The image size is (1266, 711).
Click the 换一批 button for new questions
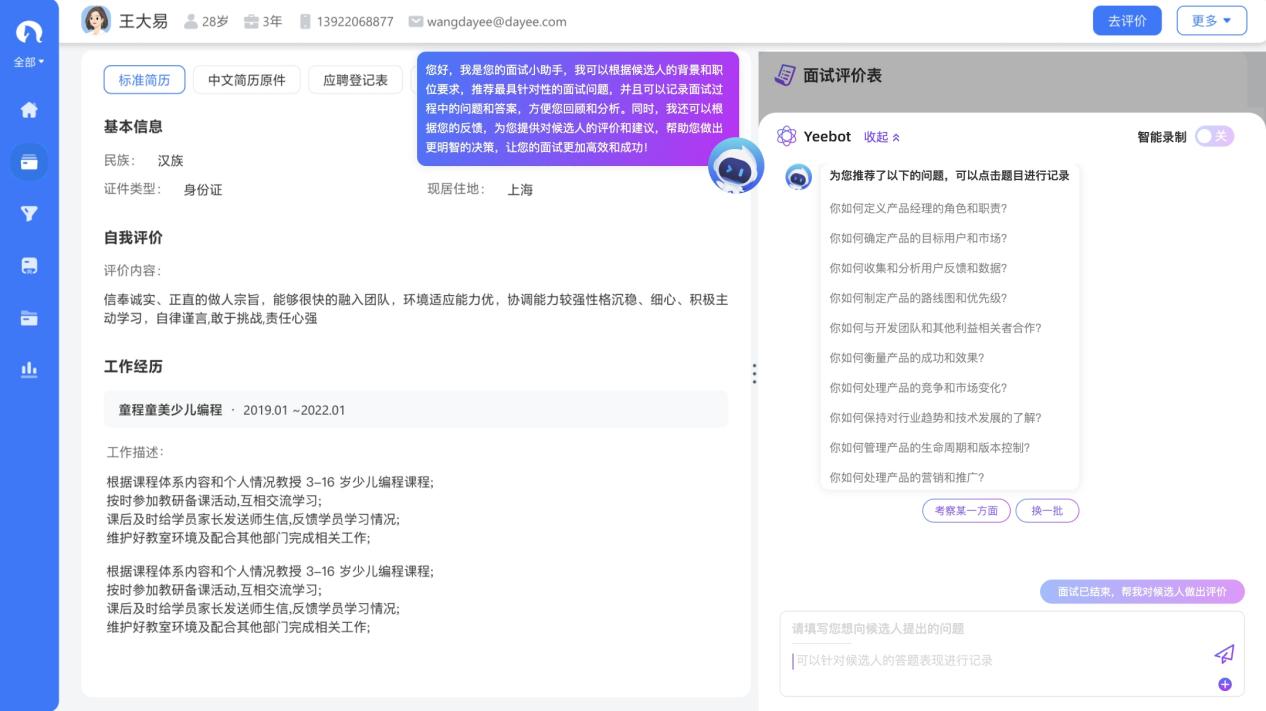click(x=1047, y=511)
